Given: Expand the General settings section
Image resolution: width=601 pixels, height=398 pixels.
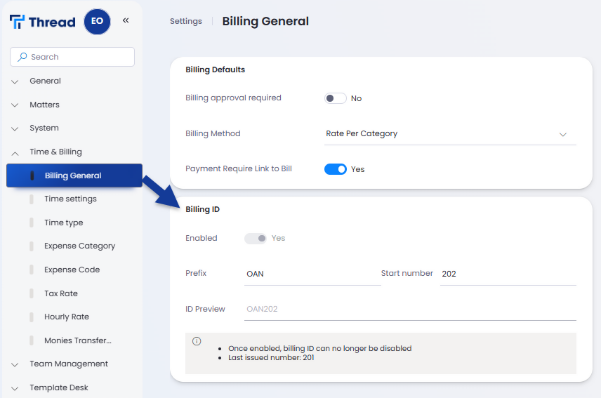Looking at the screenshot, I should point(15,82).
